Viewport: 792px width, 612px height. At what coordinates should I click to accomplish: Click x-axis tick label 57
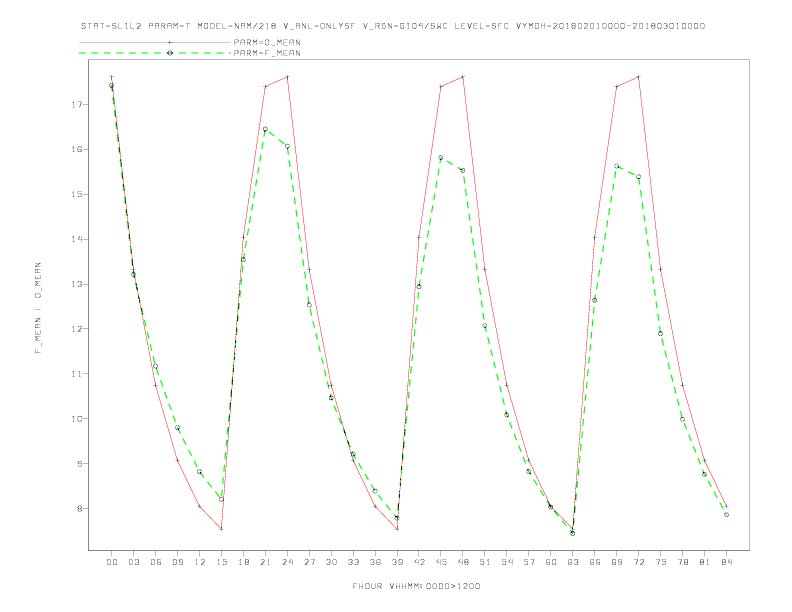pos(529,562)
